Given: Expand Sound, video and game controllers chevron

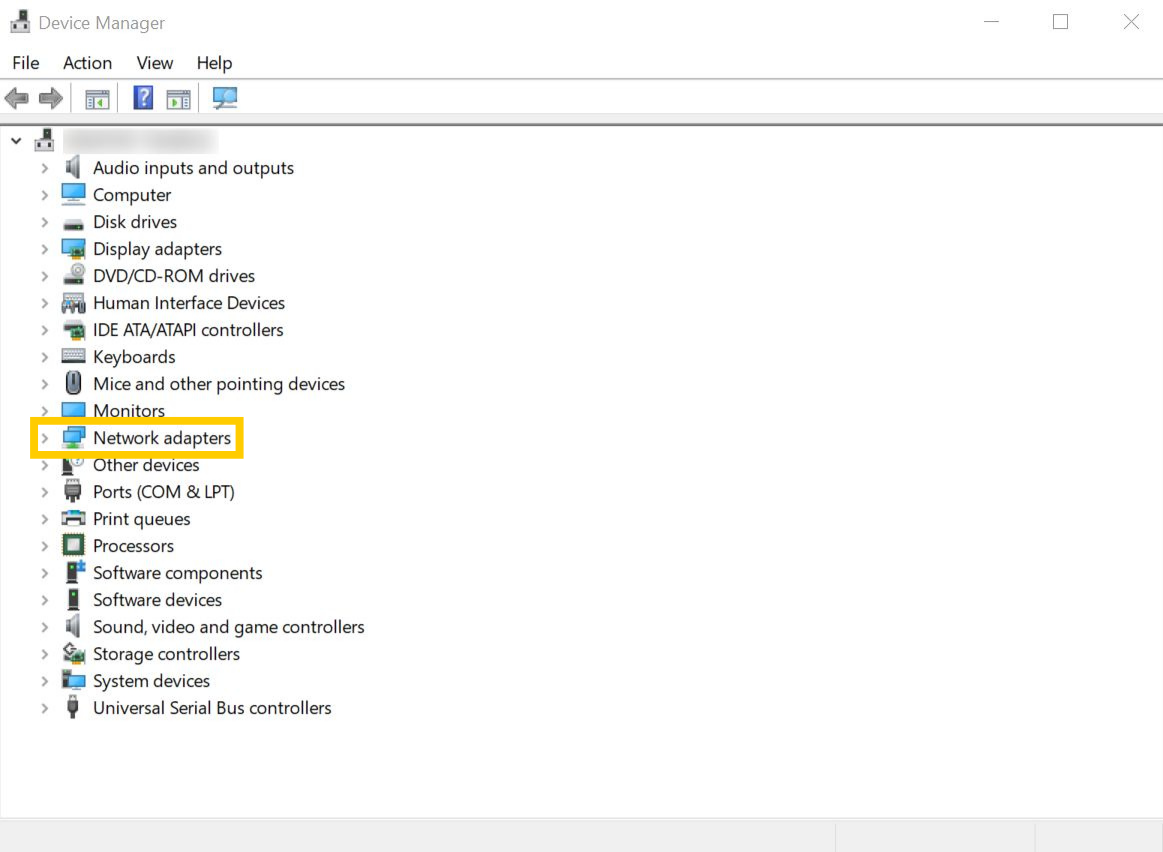Looking at the screenshot, I should pyautogui.click(x=45, y=627).
